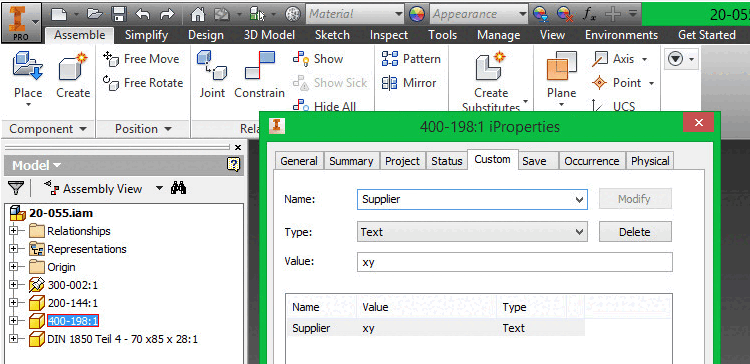The image size is (750, 364).
Task: Click the filter funnel icon in Model browser
Action: tap(16, 188)
